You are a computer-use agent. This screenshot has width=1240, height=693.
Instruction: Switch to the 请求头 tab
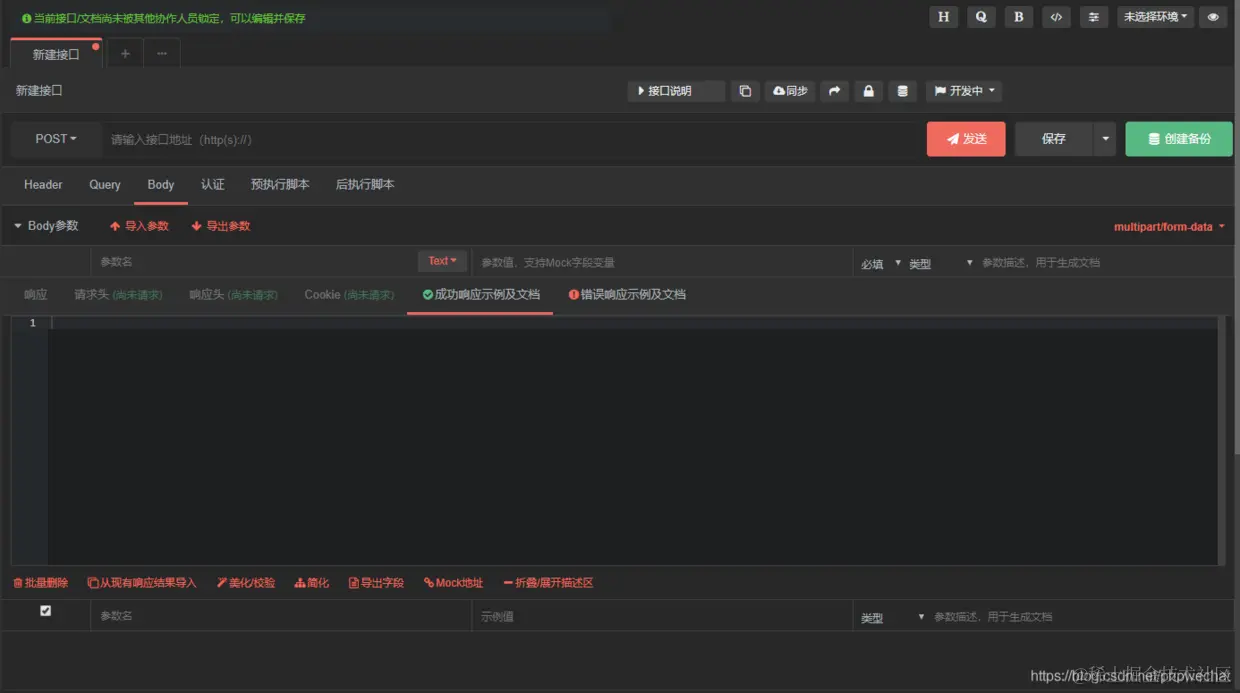118,295
